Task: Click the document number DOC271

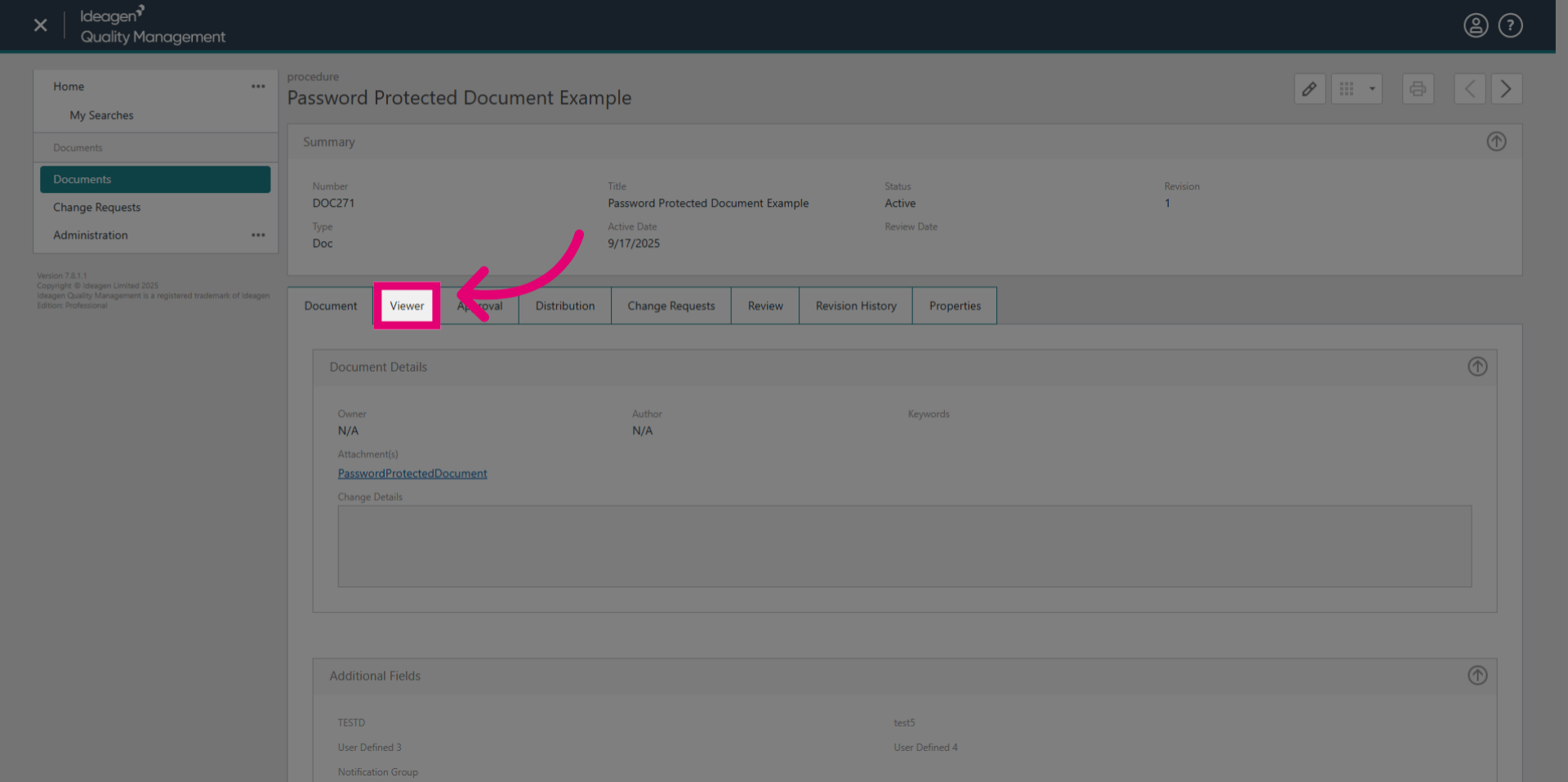Action: (x=333, y=203)
